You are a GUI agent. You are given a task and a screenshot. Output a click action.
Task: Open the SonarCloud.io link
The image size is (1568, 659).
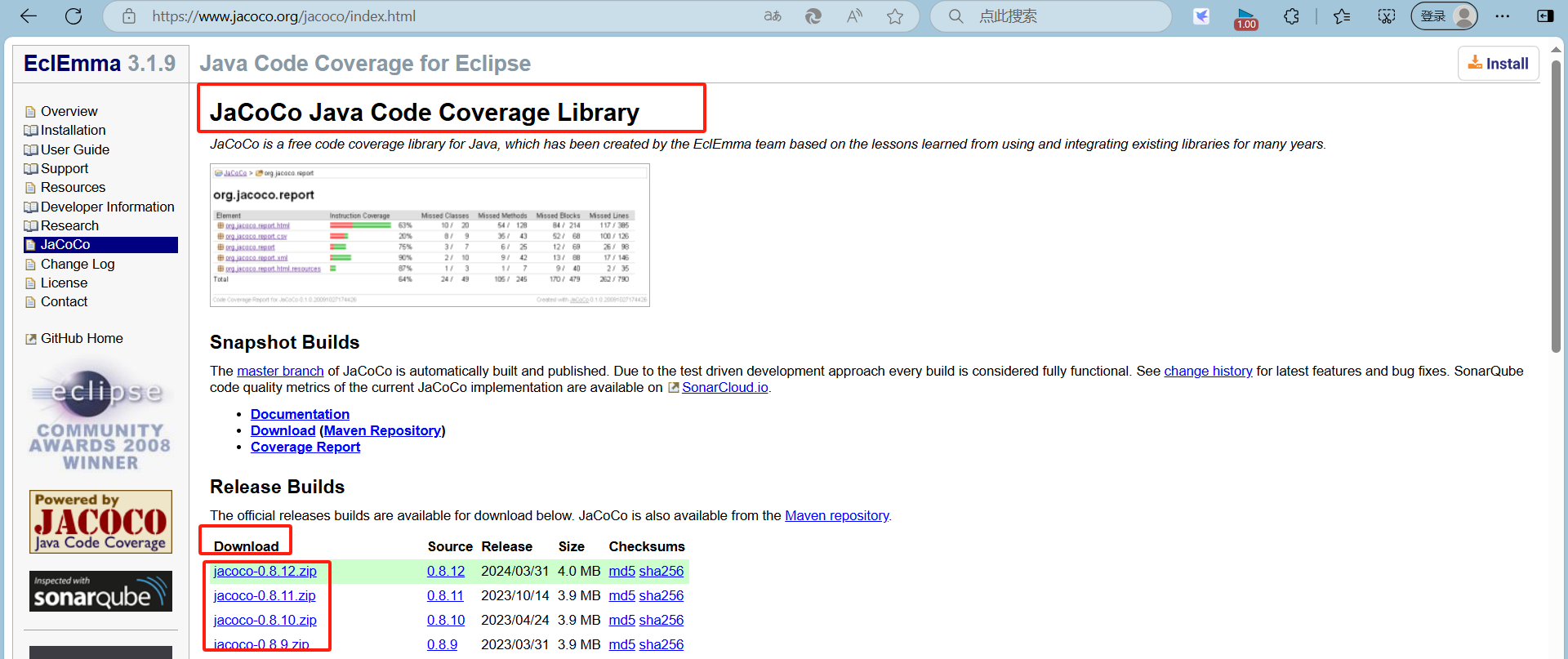click(x=724, y=387)
